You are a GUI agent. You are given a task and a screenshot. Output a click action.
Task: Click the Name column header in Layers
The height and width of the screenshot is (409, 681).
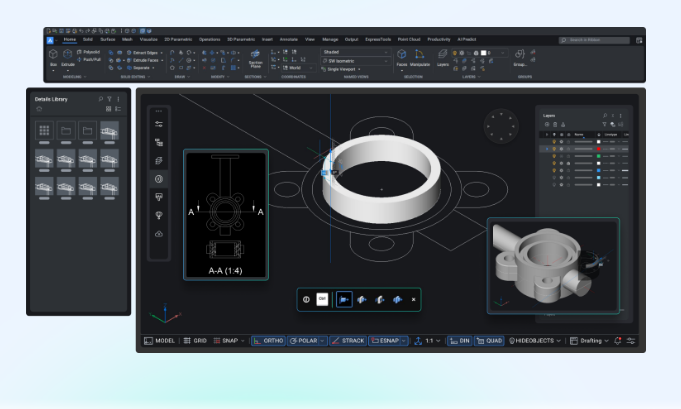(x=579, y=135)
